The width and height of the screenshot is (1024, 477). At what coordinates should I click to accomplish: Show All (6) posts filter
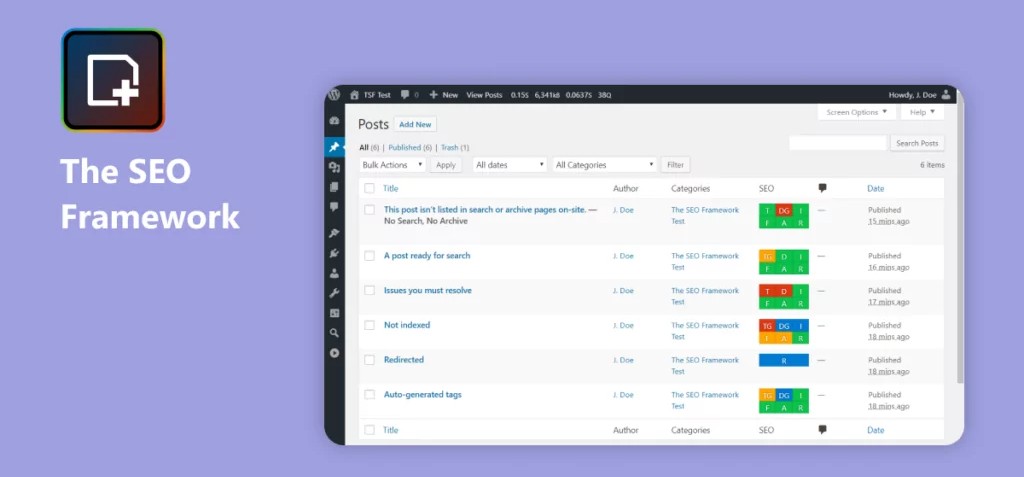(x=369, y=148)
